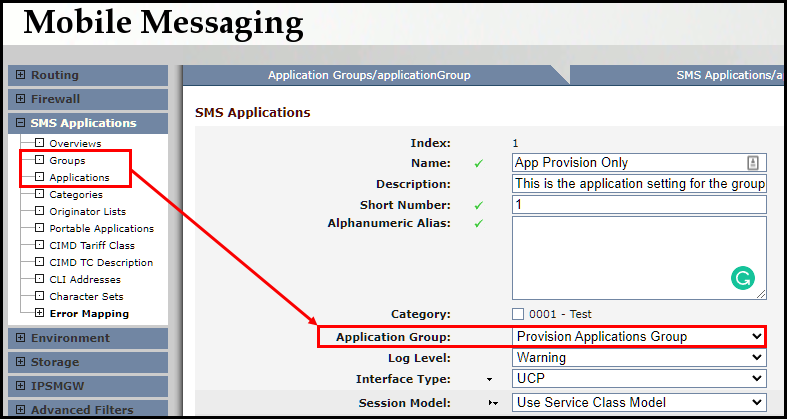Screen dimensions: 787x419
Task: Click the green checkmark next to Short Number
Action: (478, 205)
